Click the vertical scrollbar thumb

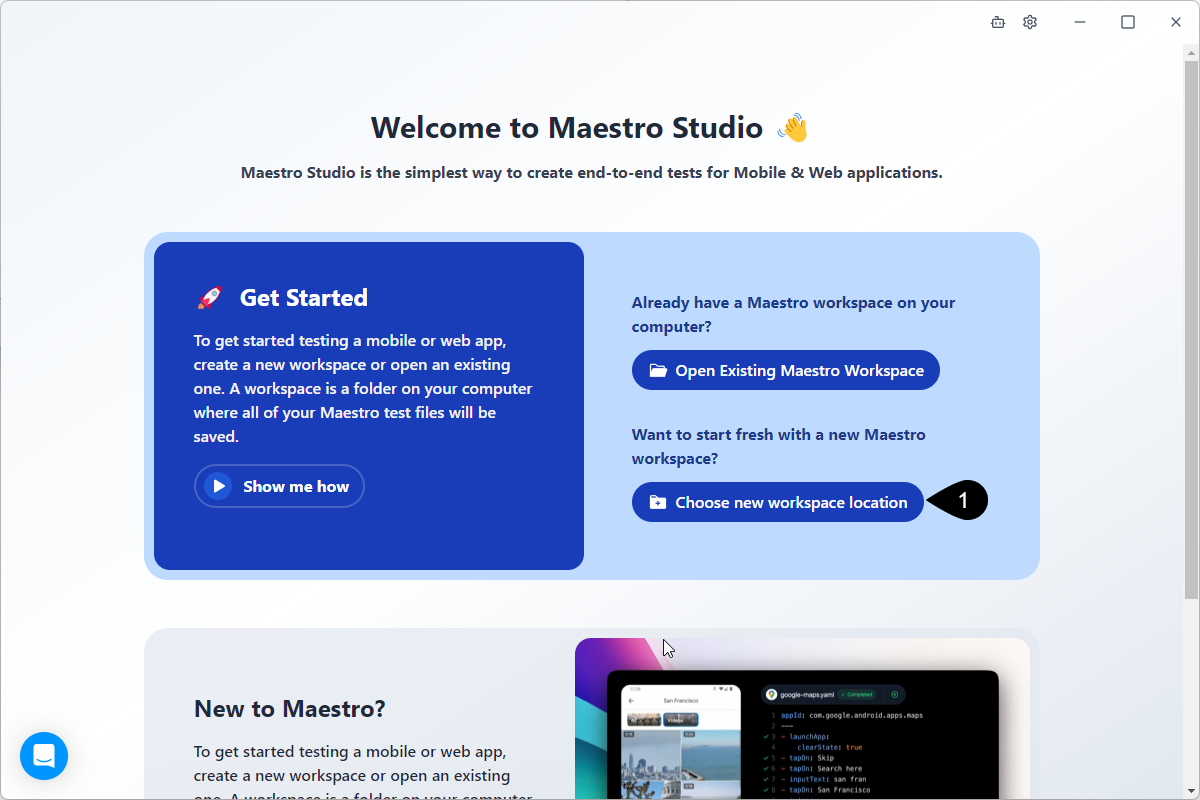1190,330
